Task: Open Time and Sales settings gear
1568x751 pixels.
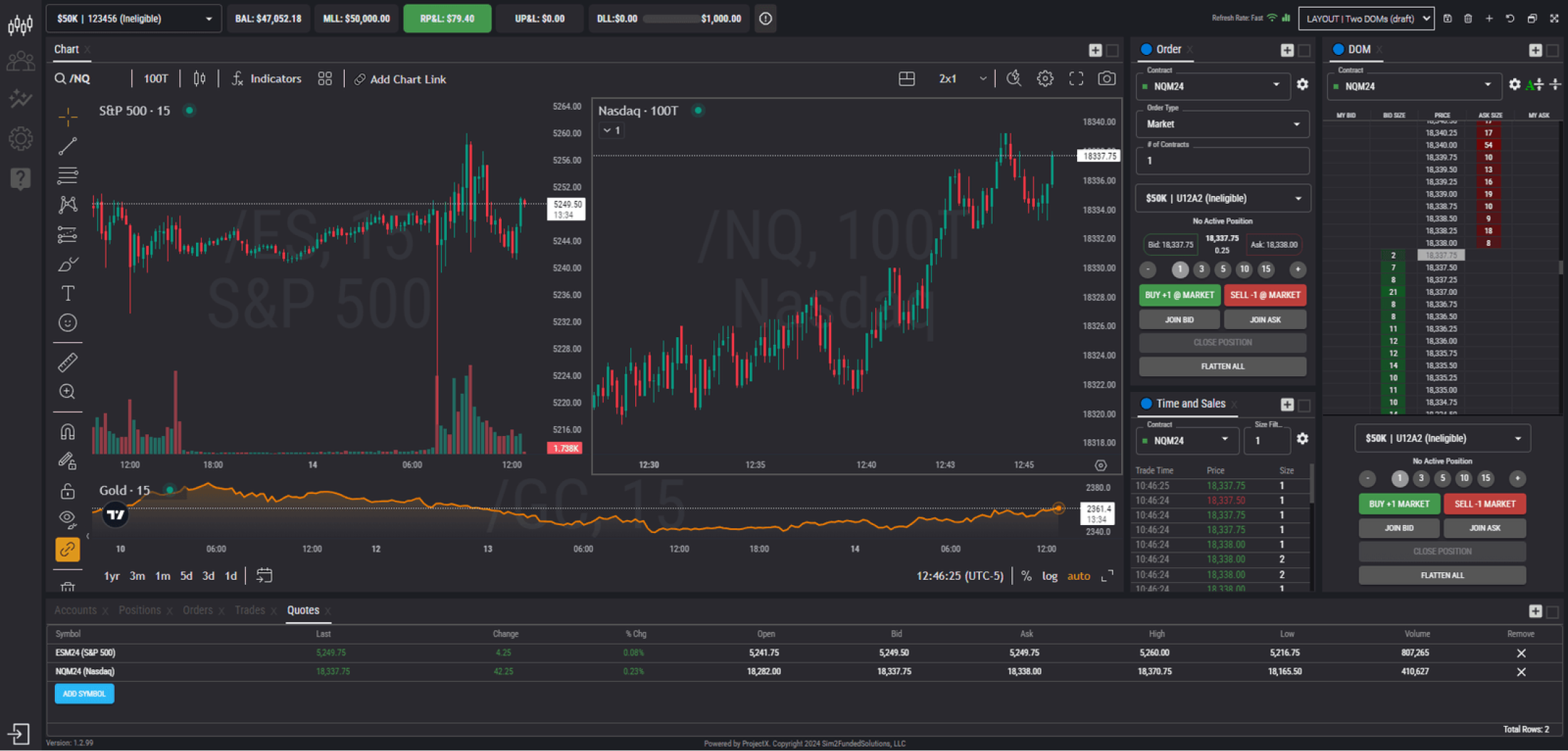Action: point(1302,439)
